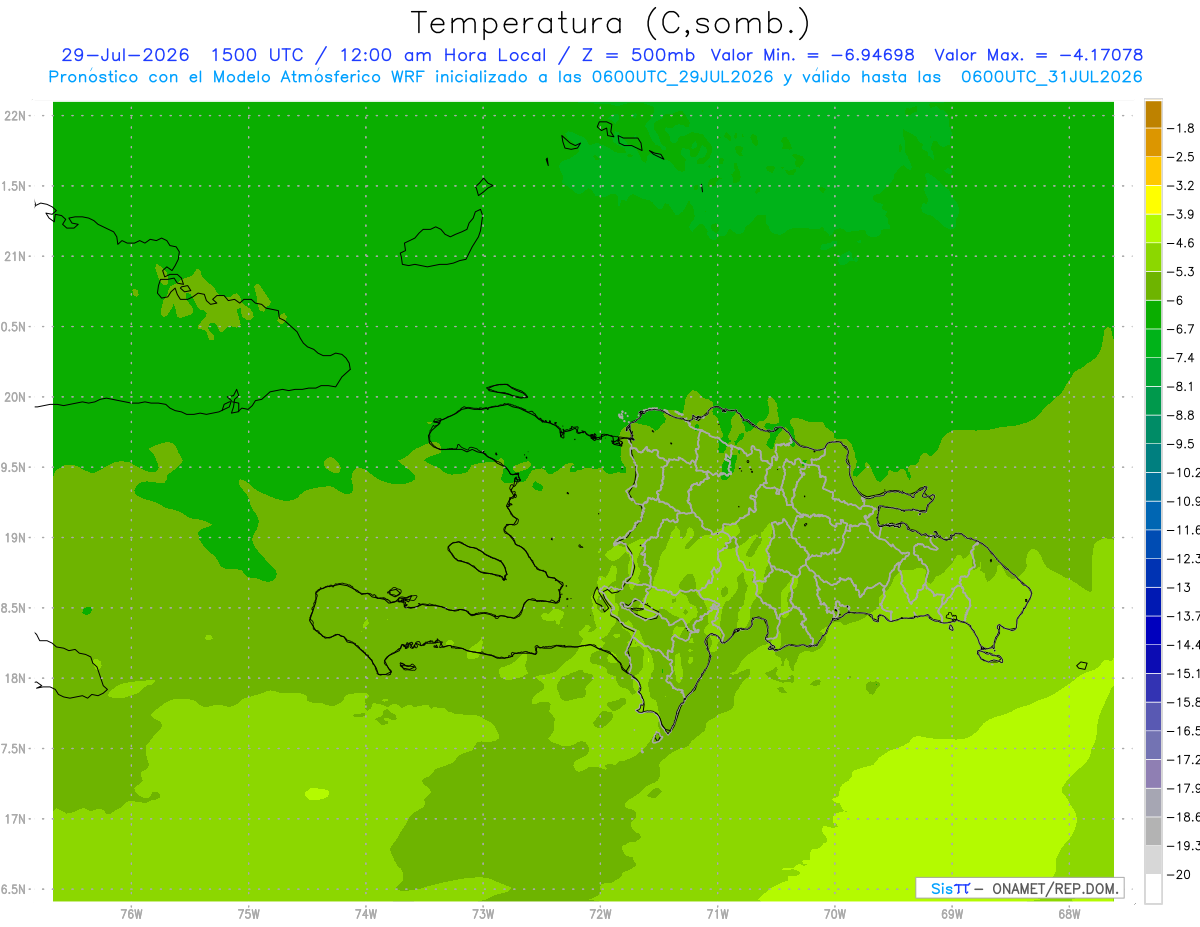
Task: Click the 'Valor Max. = -4.17078' value
Action: coord(1039,55)
